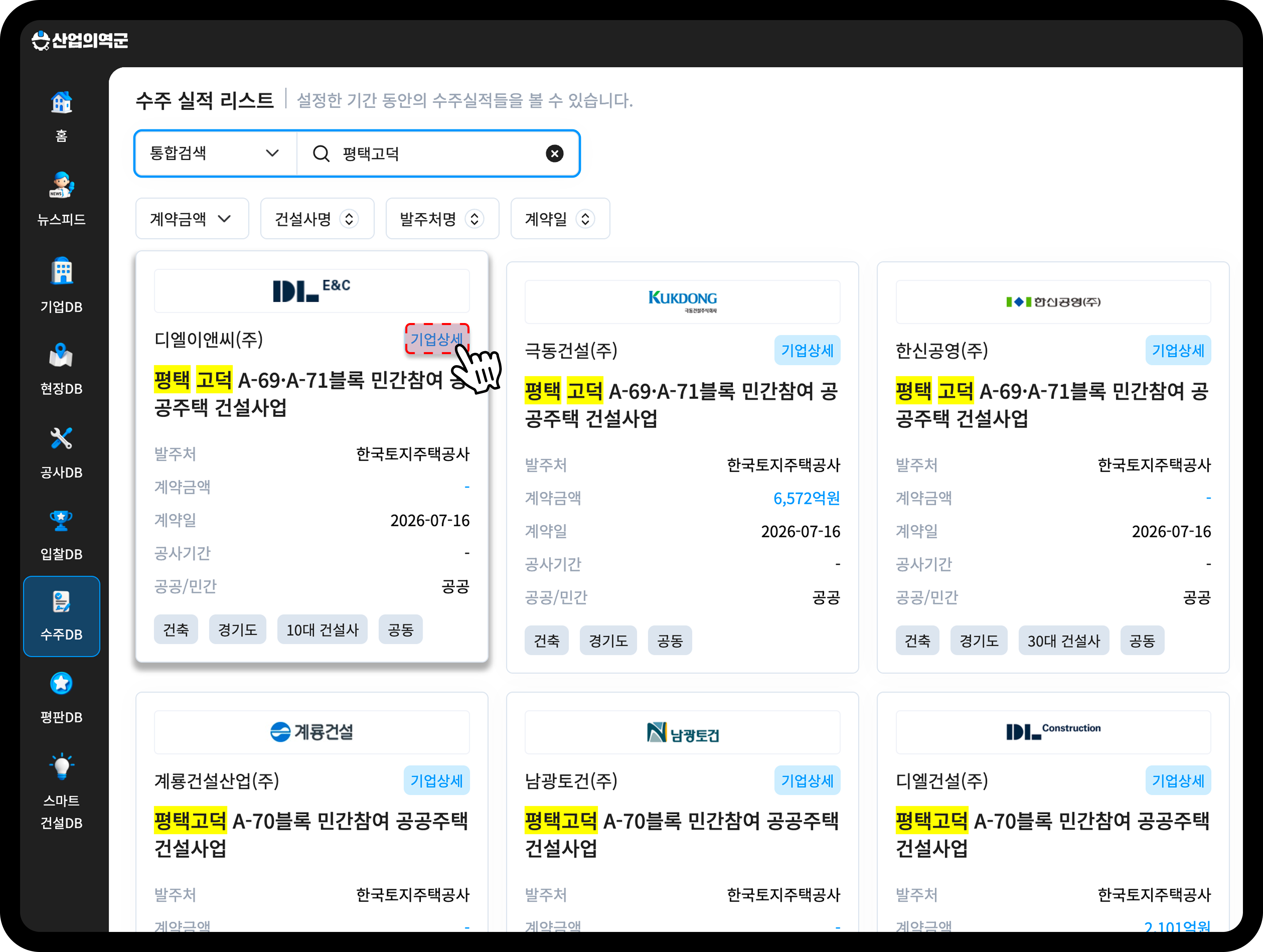Open 기업상세 for 디엘건설(주)
The image size is (1263, 952).
(1178, 780)
